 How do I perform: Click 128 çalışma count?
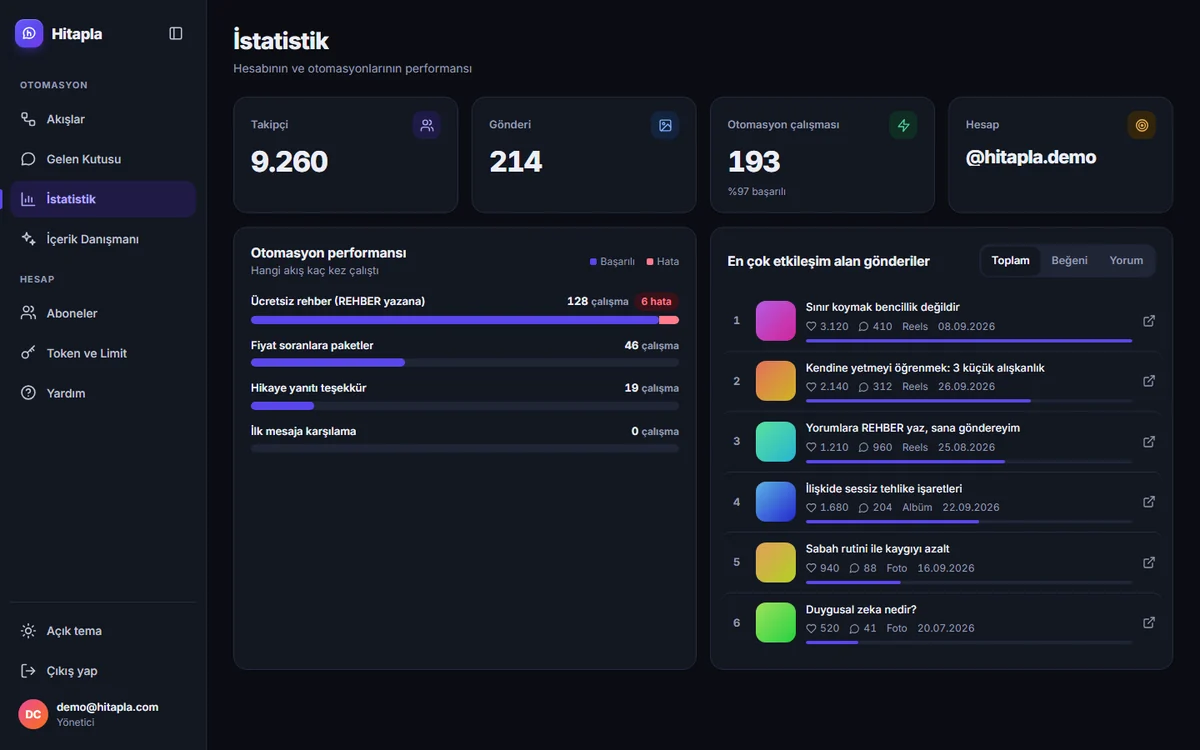coord(598,301)
